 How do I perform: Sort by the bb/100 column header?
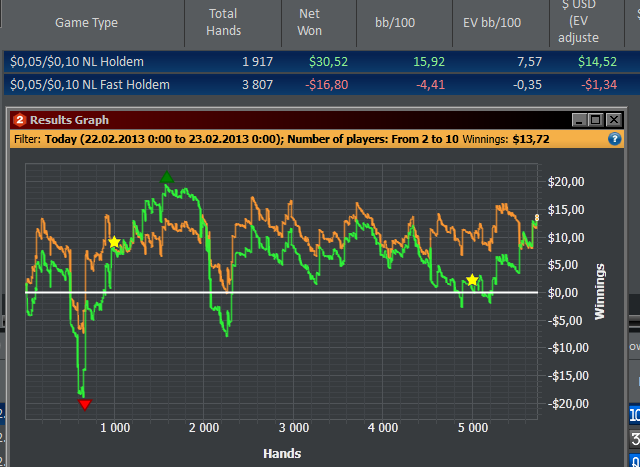tap(396, 22)
